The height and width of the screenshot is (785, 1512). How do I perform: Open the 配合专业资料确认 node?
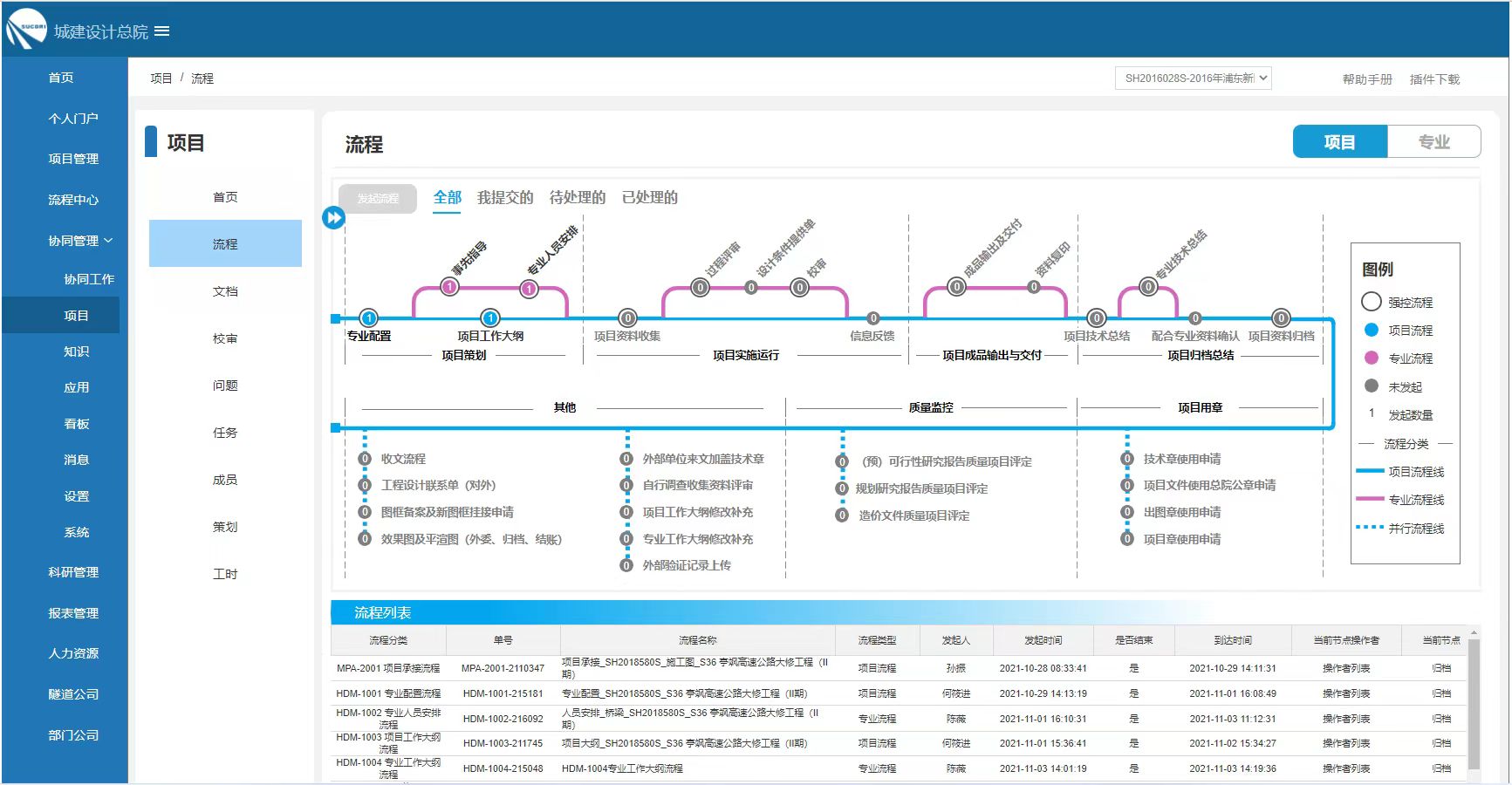pos(1195,318)
